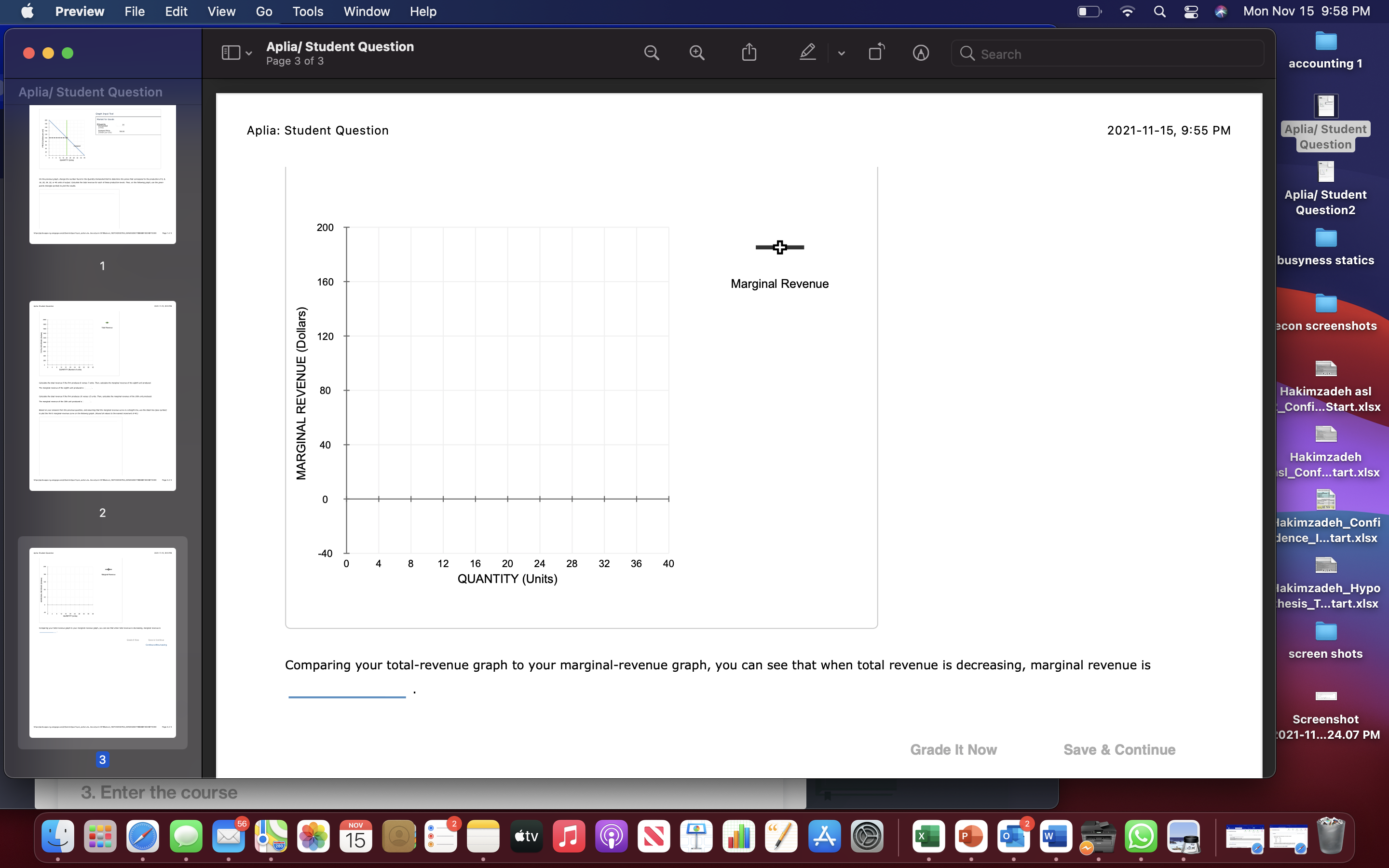Open Microsoft Word from the Dock

(1057, 837)
